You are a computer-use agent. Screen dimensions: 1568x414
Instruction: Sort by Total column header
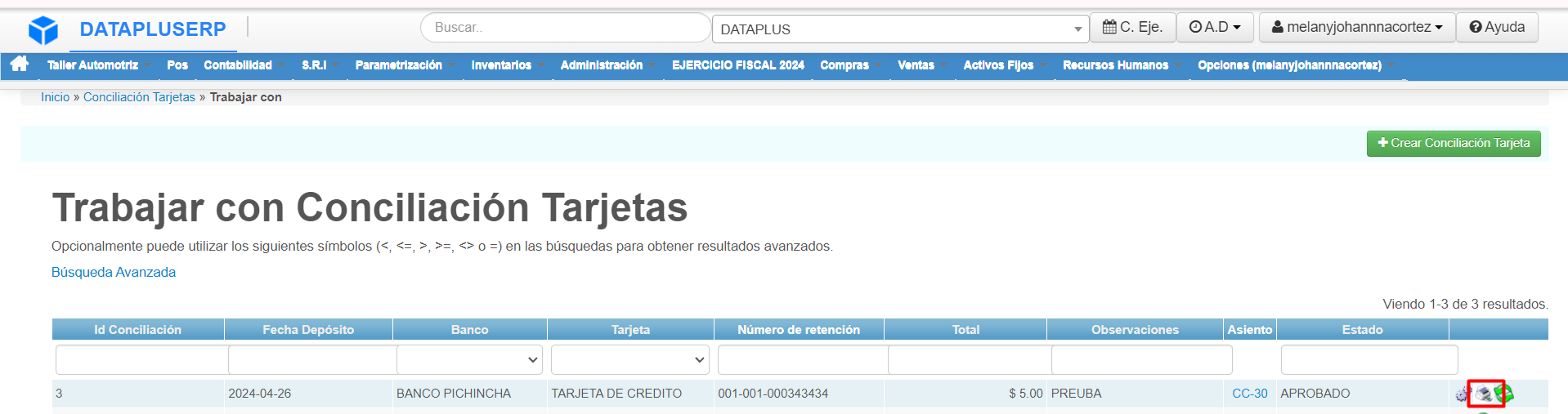(x=965, y=330)
